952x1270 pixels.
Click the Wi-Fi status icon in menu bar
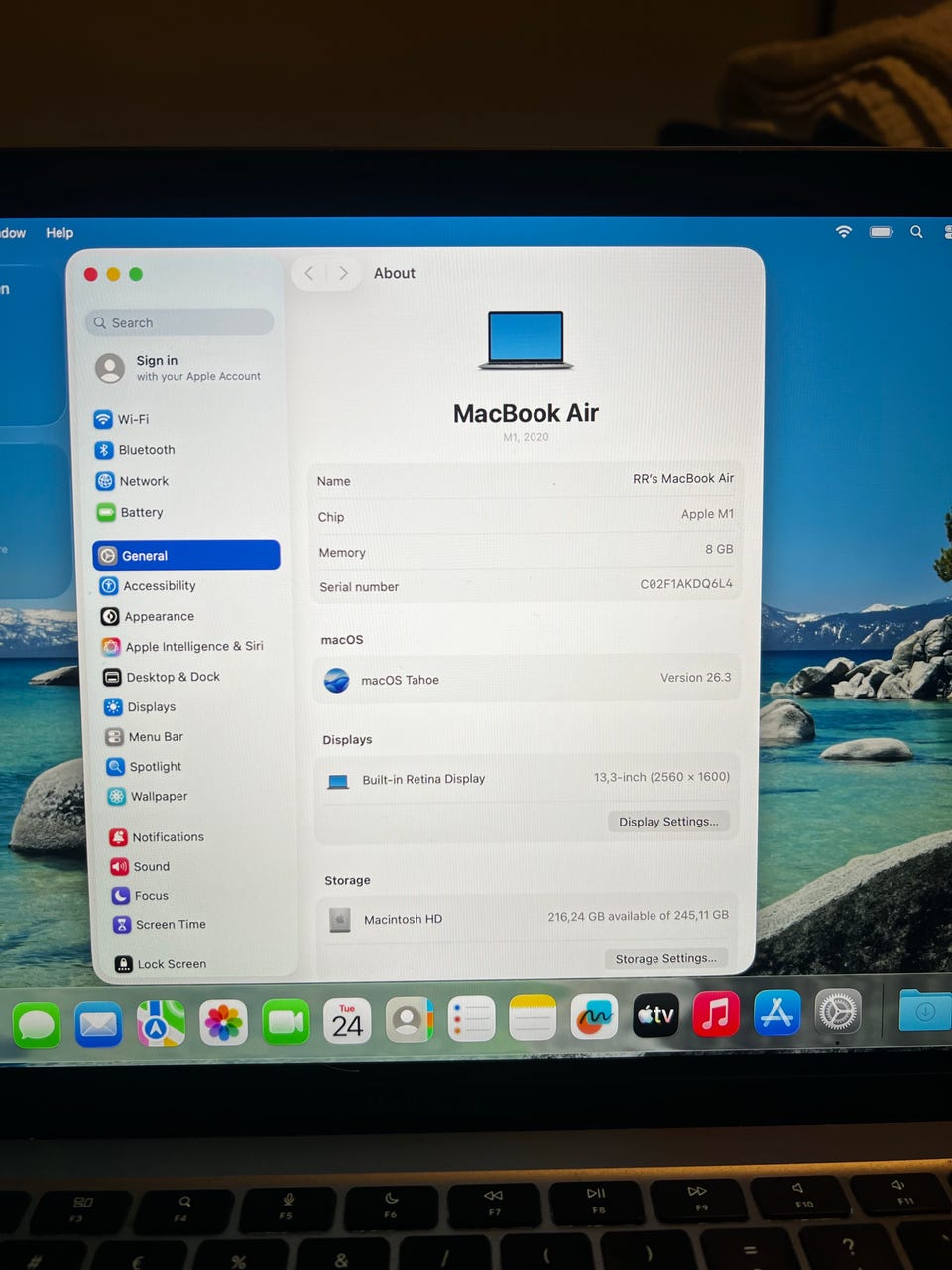844,231
